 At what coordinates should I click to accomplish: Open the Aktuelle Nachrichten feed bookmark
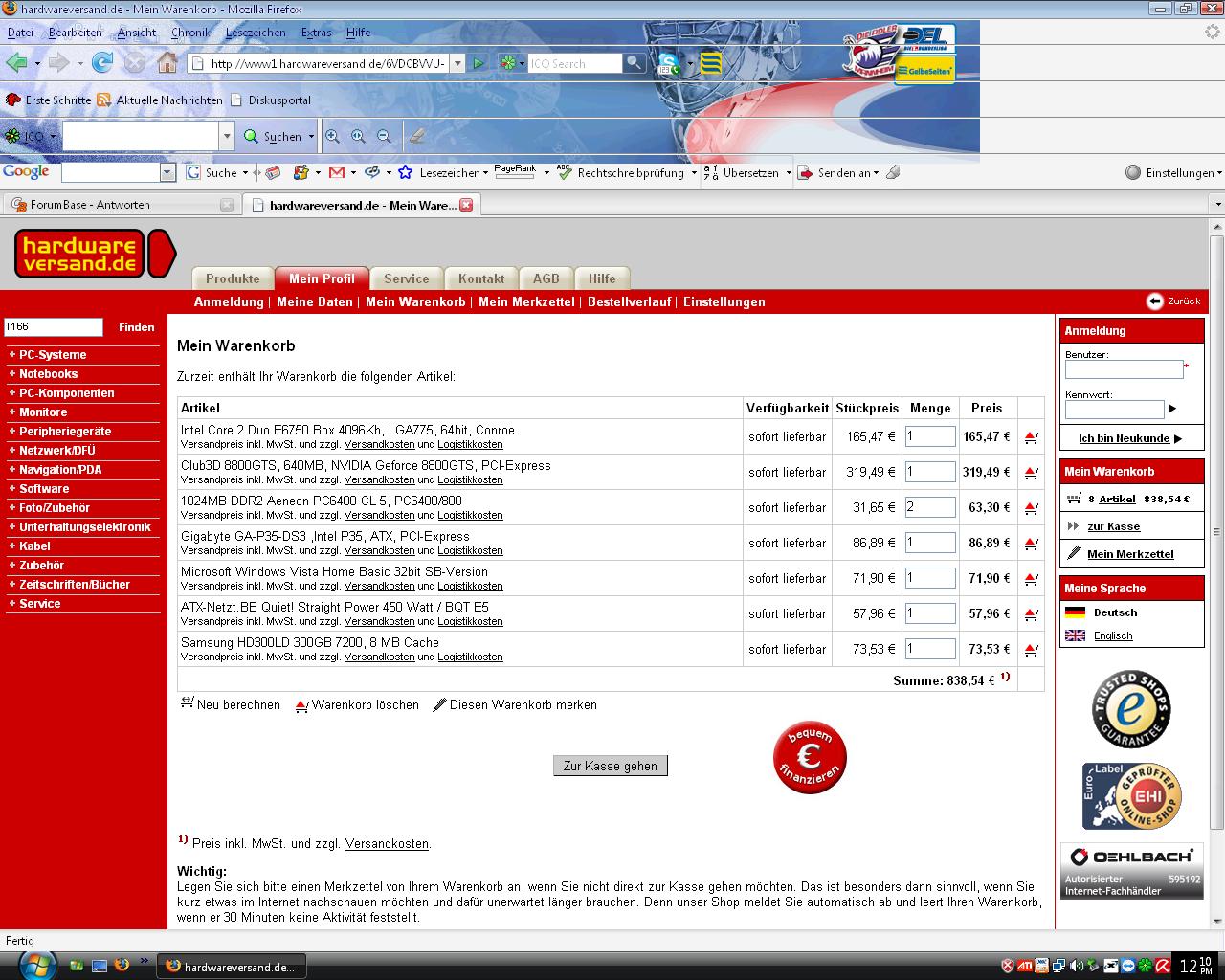coord(160,100)
